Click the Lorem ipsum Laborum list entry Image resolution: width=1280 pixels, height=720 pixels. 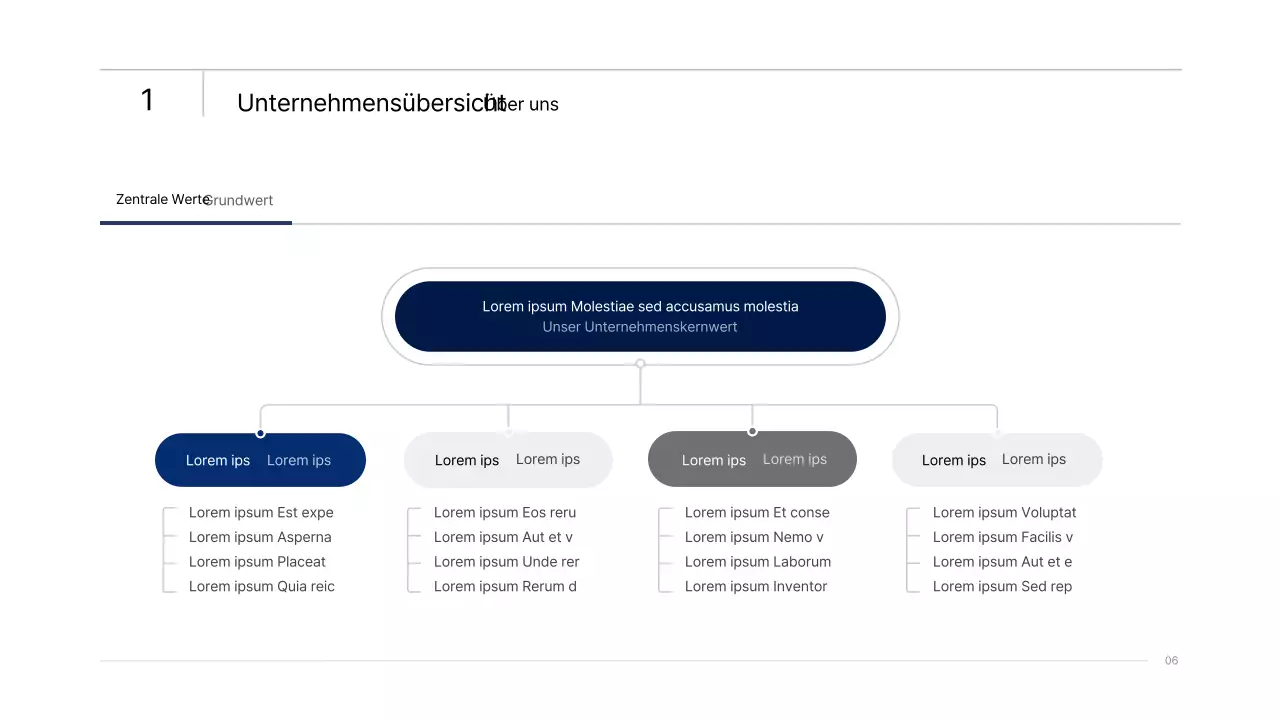click(x=757, y=561)
